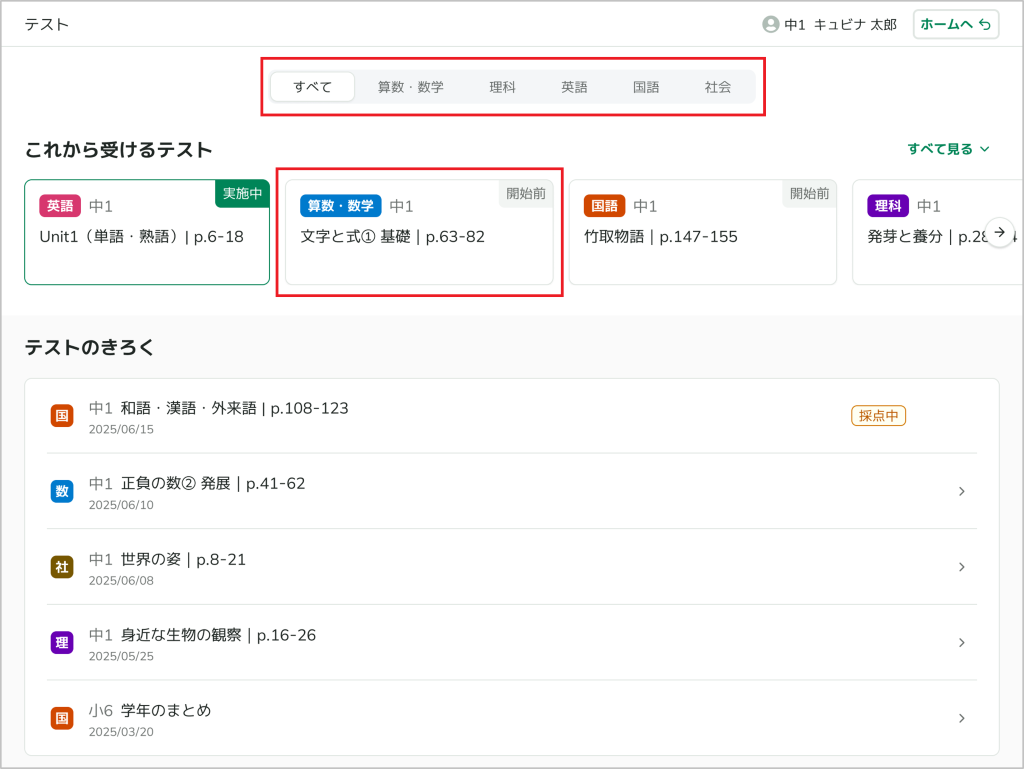Click テストのきろく heading
The image size is (1024, 769).
tap(89, 347)
